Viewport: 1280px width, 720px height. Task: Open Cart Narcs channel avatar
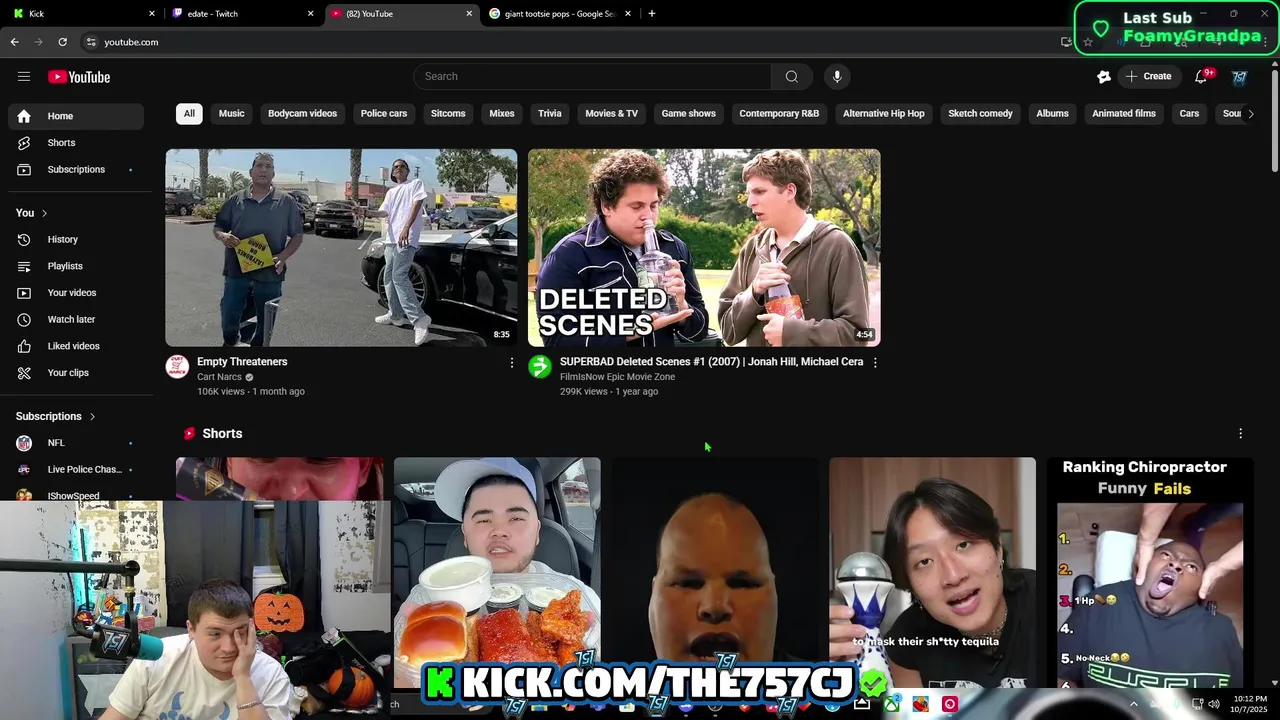point(177,367)
